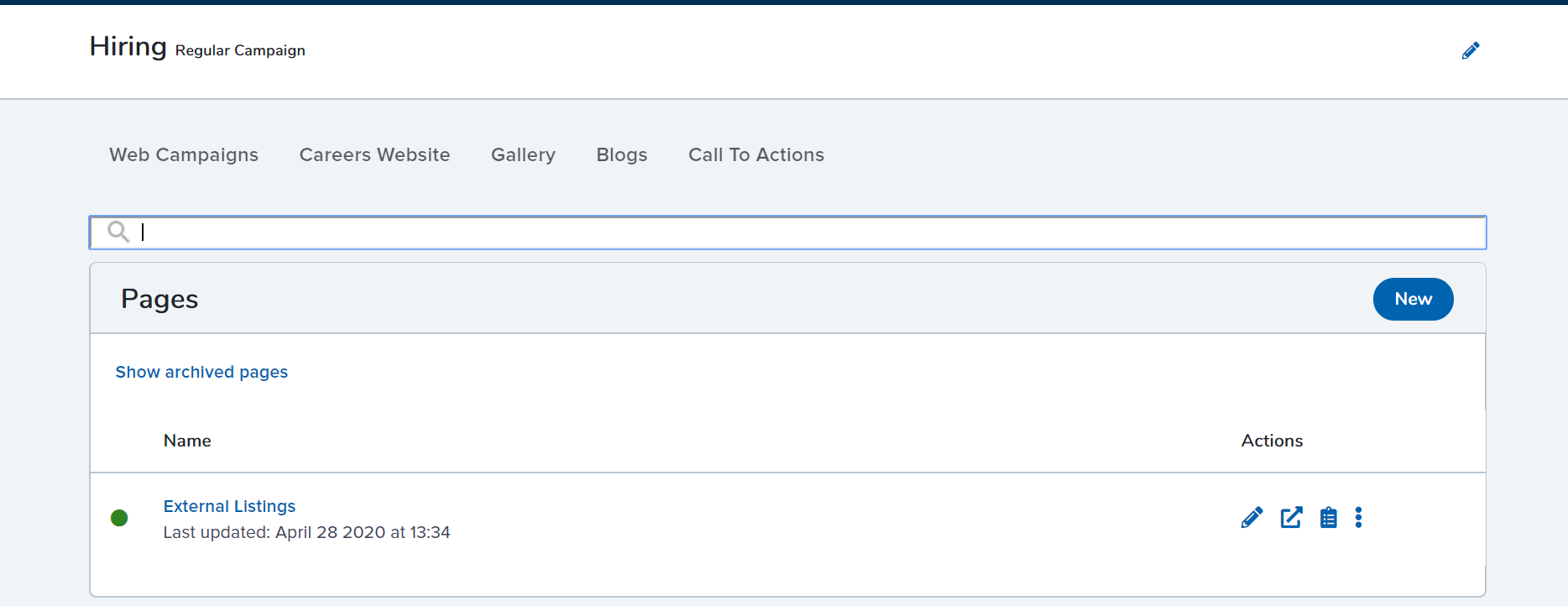Focus the pages search input field
This screenshot has width=1568, height=606.
pyautogui.click(x=787, y=232)
